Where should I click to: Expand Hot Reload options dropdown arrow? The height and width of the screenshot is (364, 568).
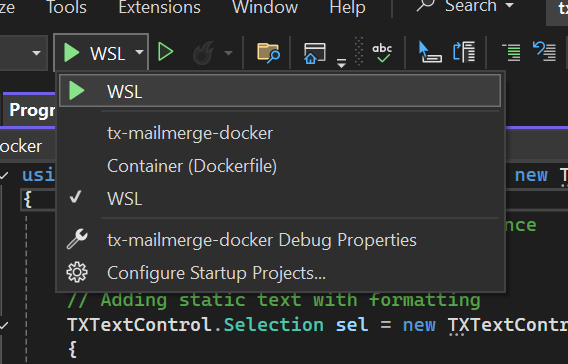click(x=228, y=53)
